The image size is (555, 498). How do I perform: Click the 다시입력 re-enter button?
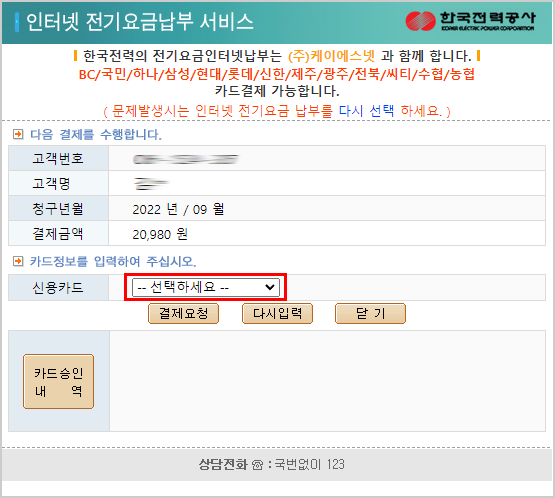tap(277, 313)
